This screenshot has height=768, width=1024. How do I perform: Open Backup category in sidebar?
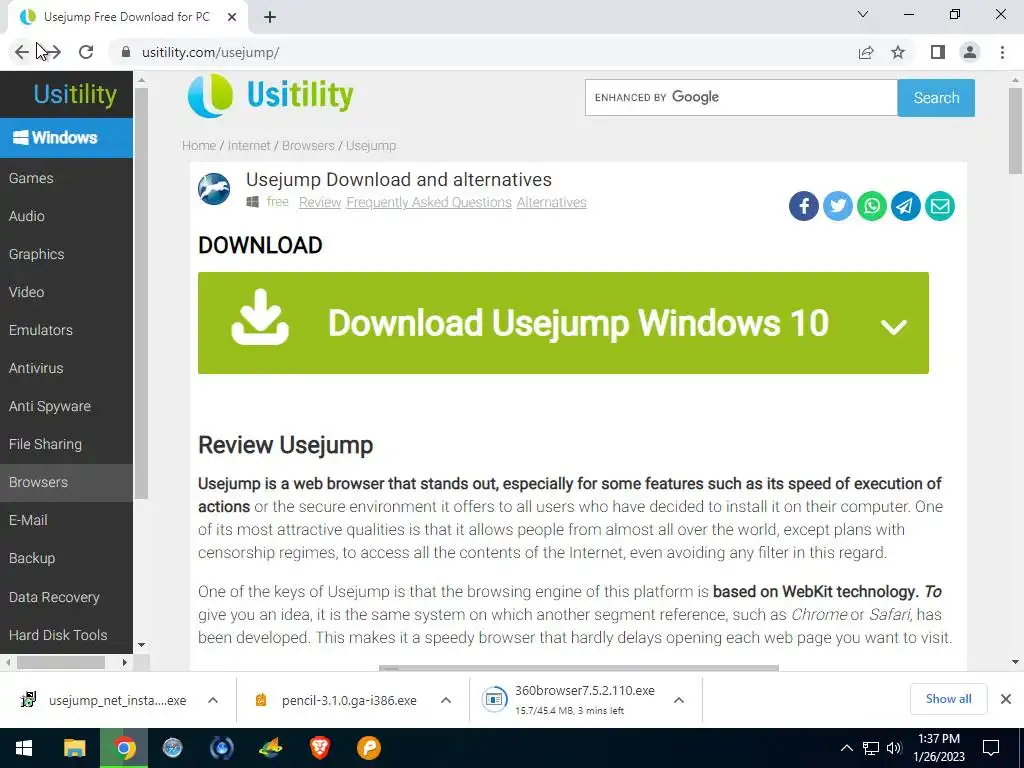coord(66,558)
